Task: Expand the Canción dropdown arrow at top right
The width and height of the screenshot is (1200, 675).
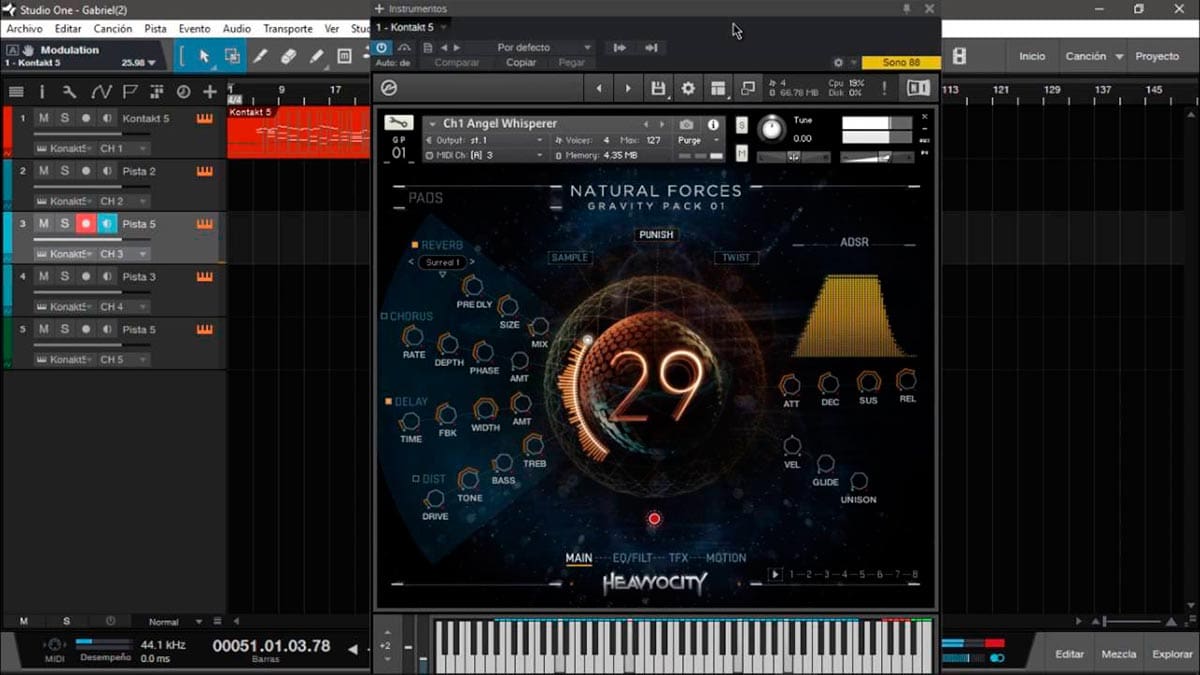Action: click(1120, 57)
